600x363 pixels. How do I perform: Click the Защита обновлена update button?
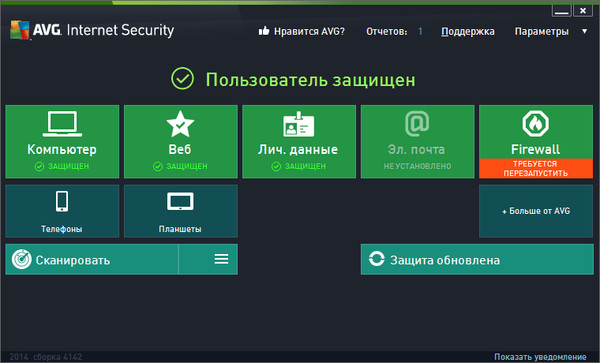click(477, 259)
